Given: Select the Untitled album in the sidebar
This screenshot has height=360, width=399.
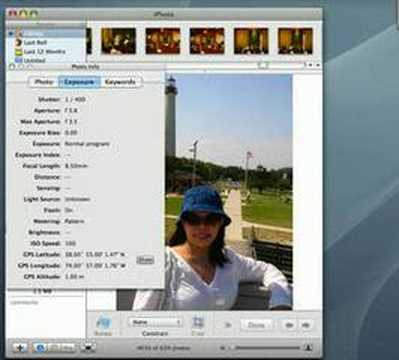Looking at the screenshot, I should (x=46, y=60).
